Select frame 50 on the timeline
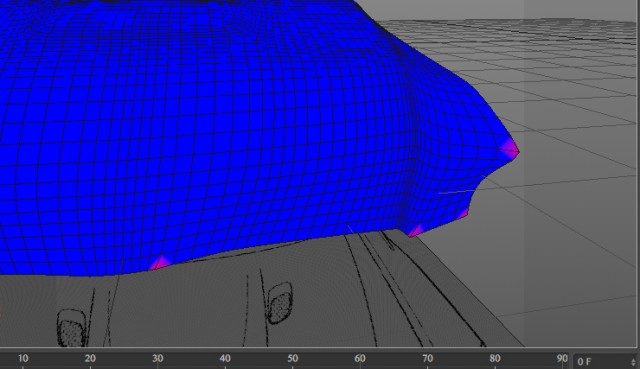 click(292, 359)
